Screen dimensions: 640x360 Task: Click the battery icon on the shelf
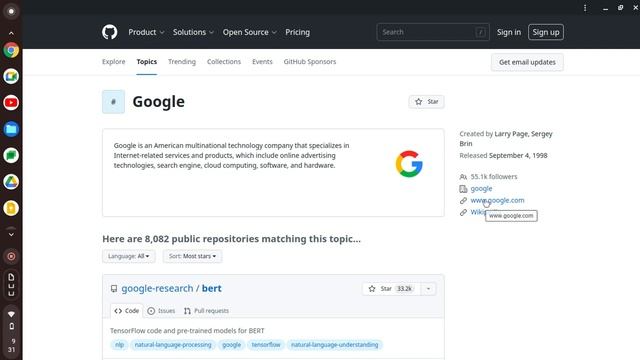coord(11,327)
